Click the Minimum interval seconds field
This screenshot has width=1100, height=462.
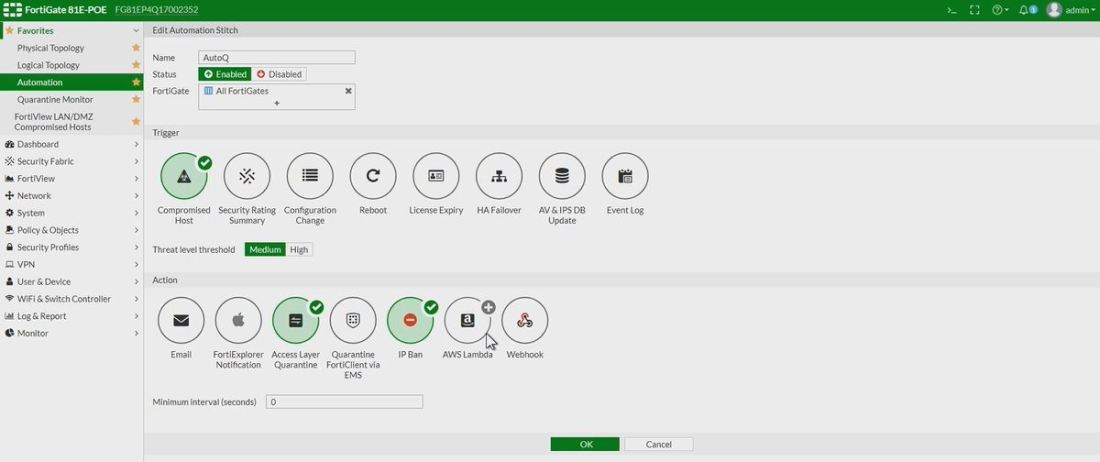(x=344, y=402)
